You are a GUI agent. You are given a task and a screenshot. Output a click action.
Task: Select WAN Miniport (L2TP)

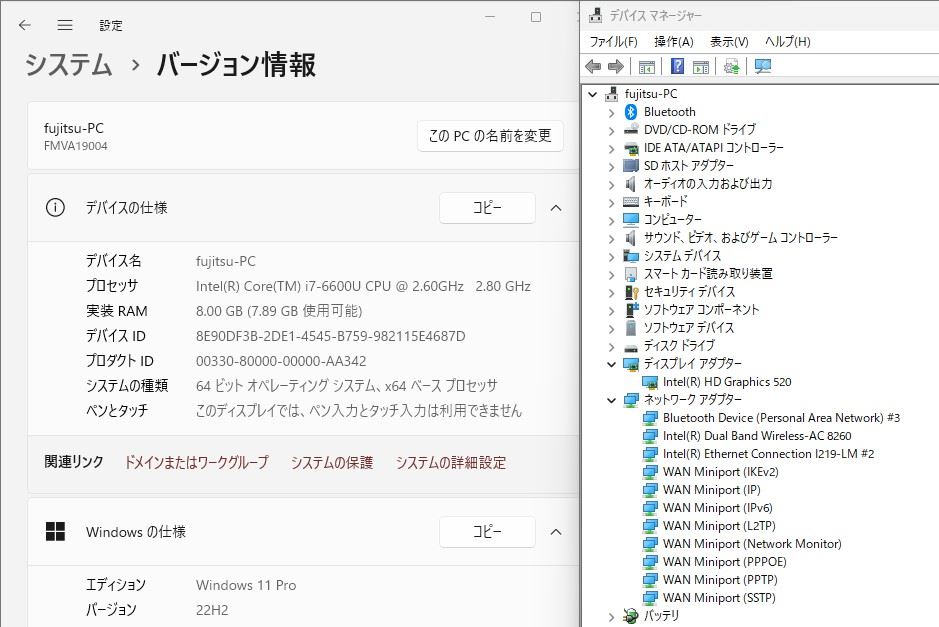(719, 526)
